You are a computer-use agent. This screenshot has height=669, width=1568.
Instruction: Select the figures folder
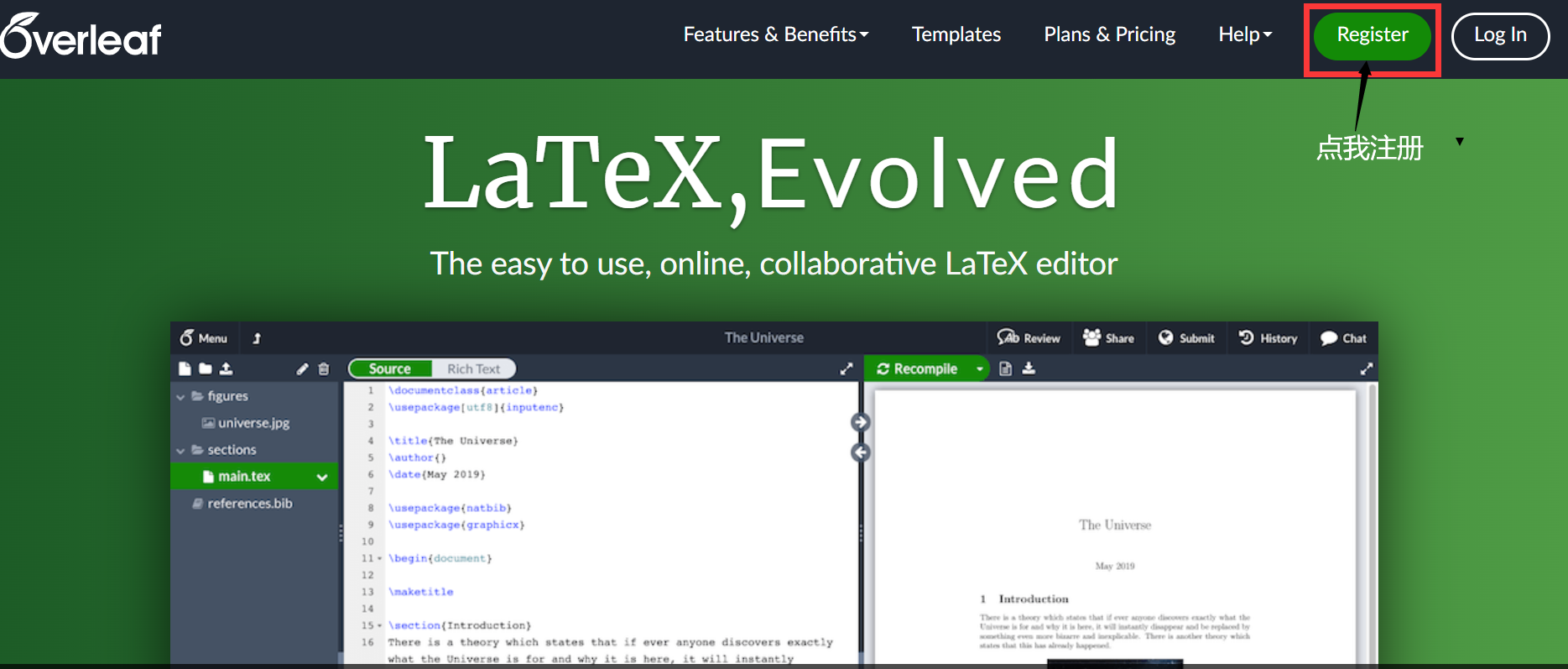coord(227,395)
